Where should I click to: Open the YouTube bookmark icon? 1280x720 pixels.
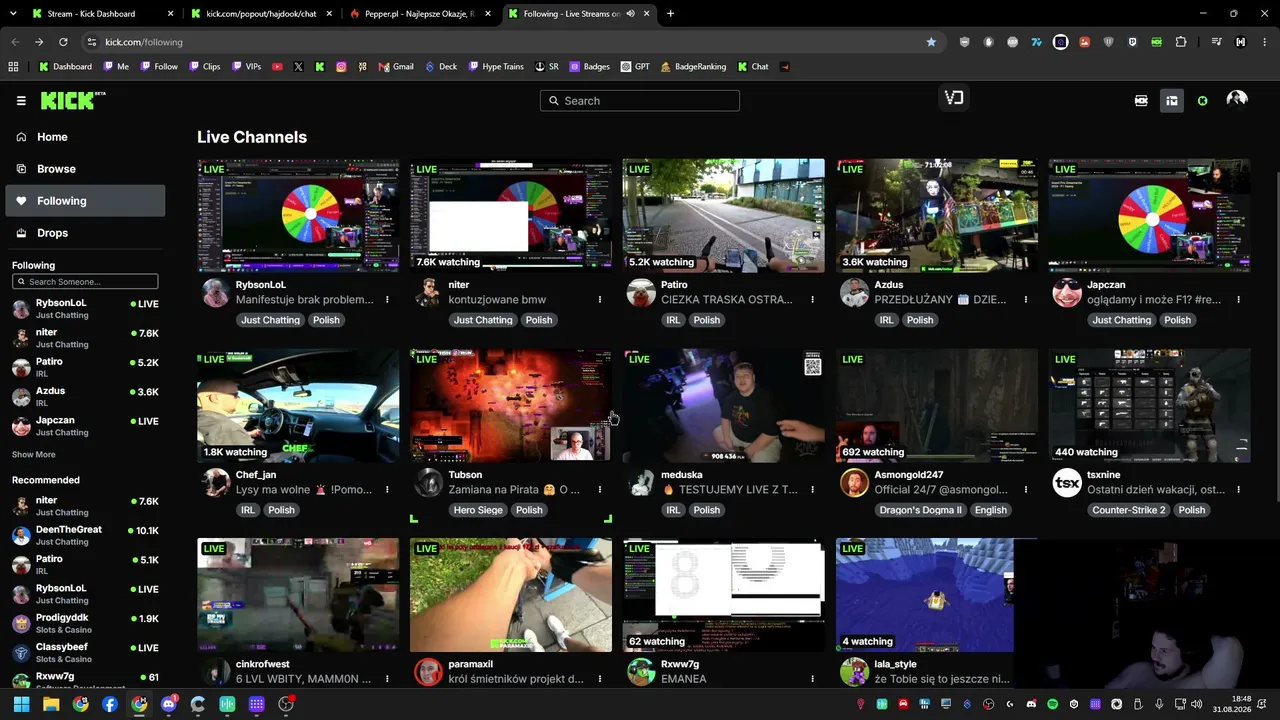[x=276, y=67]
